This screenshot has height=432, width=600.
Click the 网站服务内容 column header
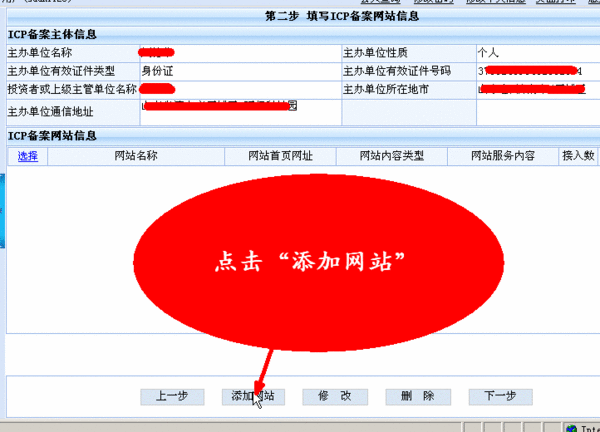click(x=503, y=156)
